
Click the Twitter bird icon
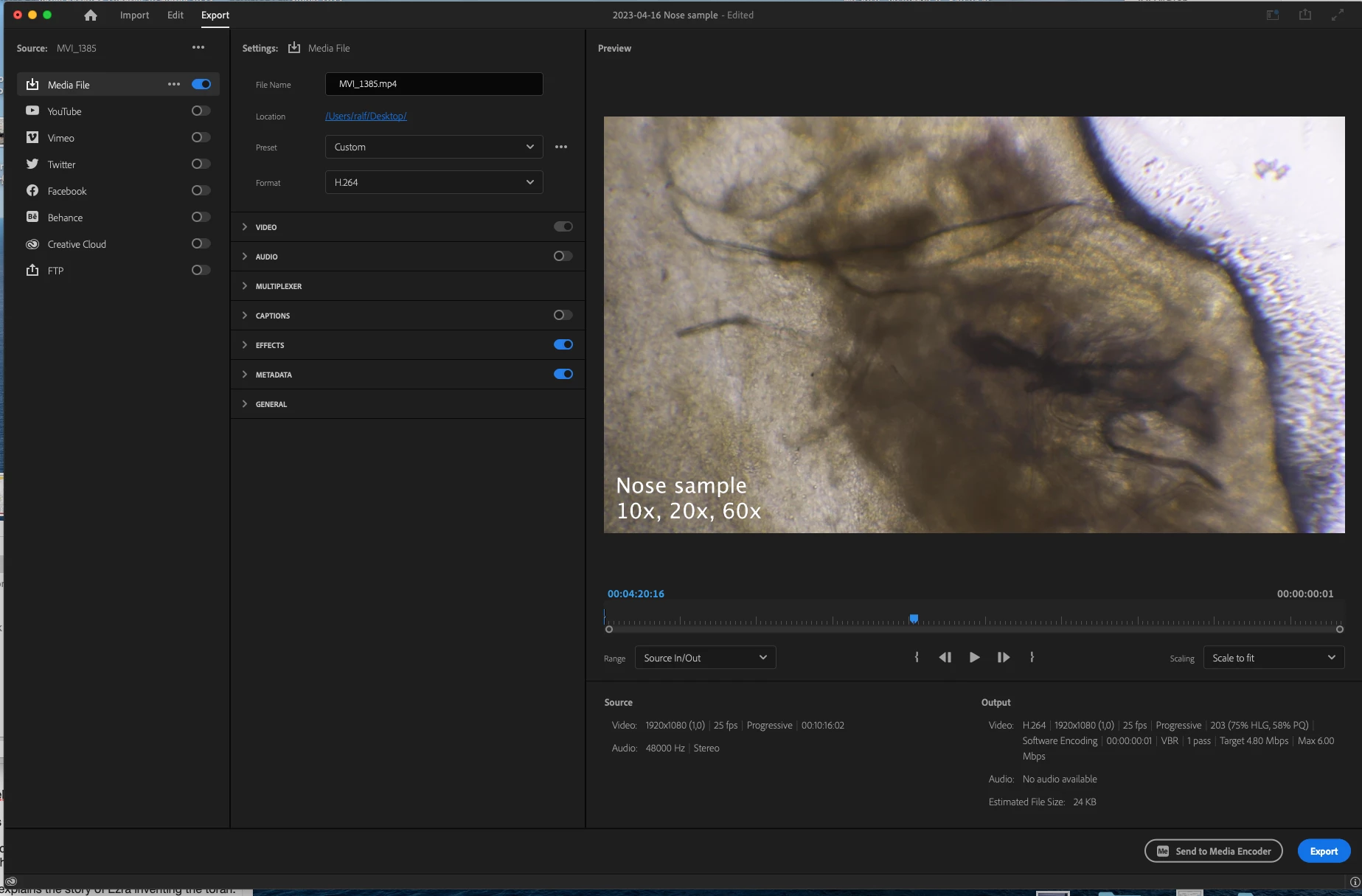point(32,164)
